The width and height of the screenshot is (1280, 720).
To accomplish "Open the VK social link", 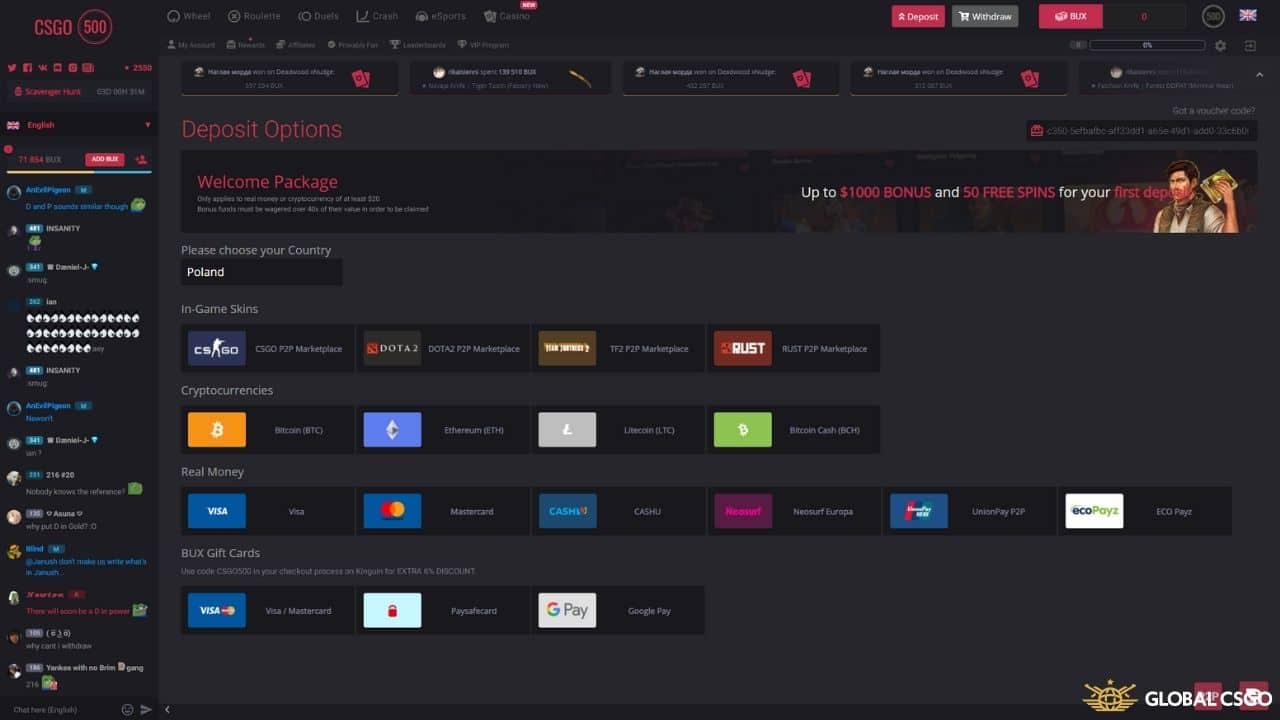I will click(x=42, y=67).
